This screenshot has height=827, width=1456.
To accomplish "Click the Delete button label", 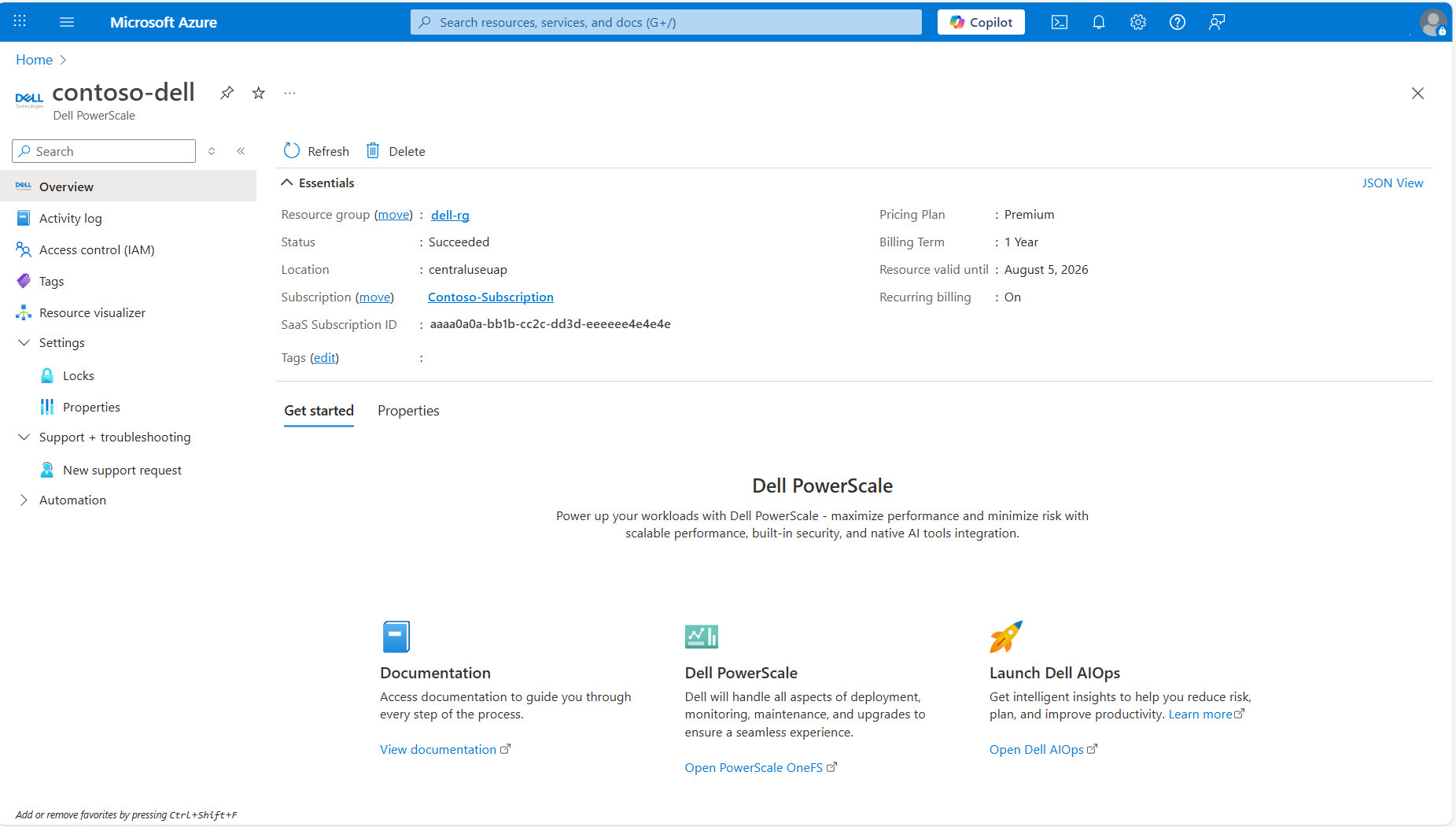I will pos(407,151).
